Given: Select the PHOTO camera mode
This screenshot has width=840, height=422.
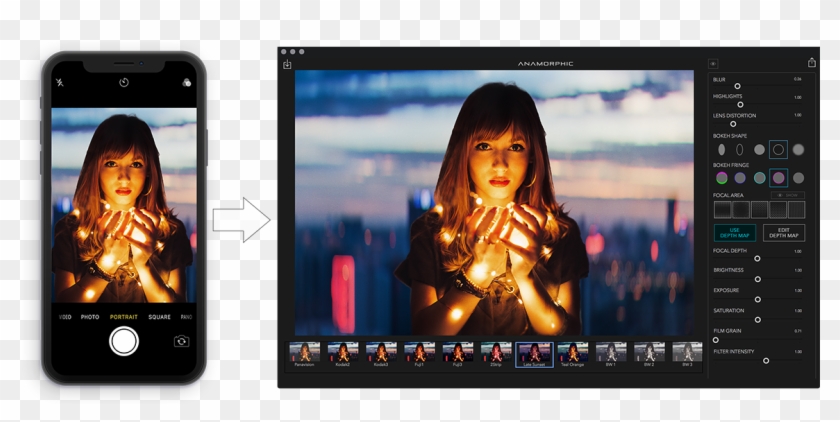Looking at the screenshot, I should point(90,317).
